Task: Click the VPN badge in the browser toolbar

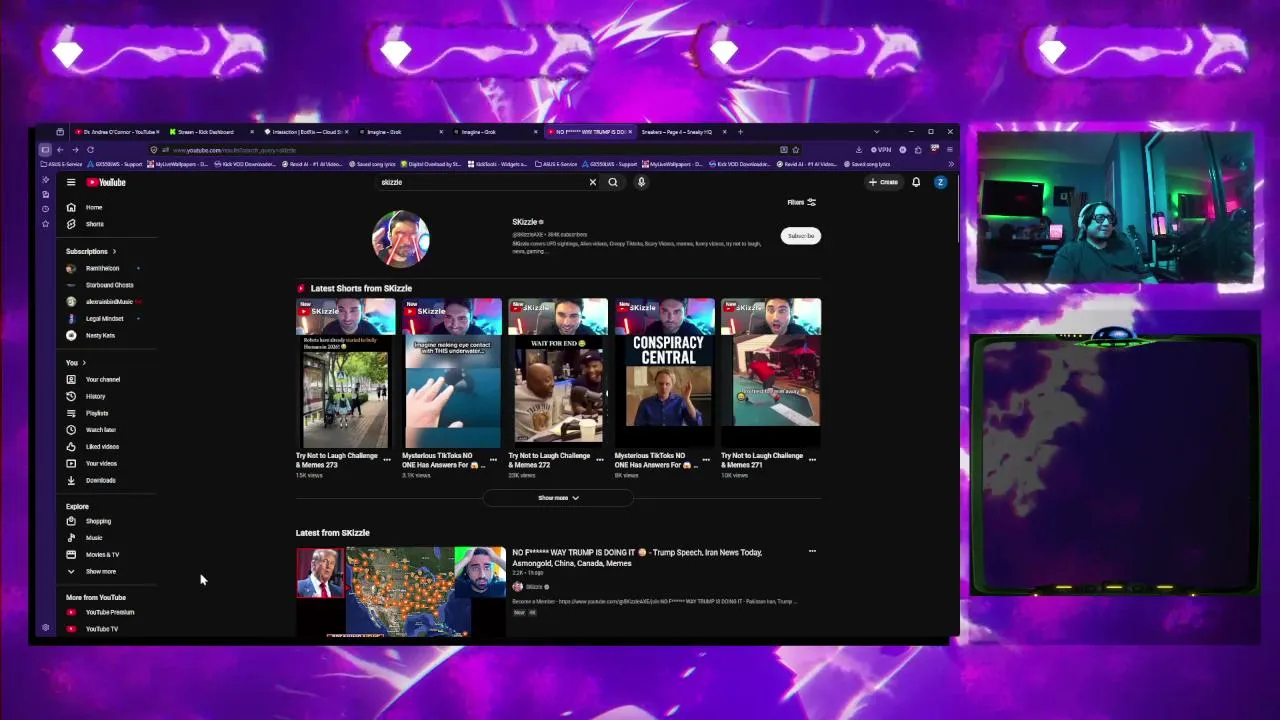Action: point(881,150)
